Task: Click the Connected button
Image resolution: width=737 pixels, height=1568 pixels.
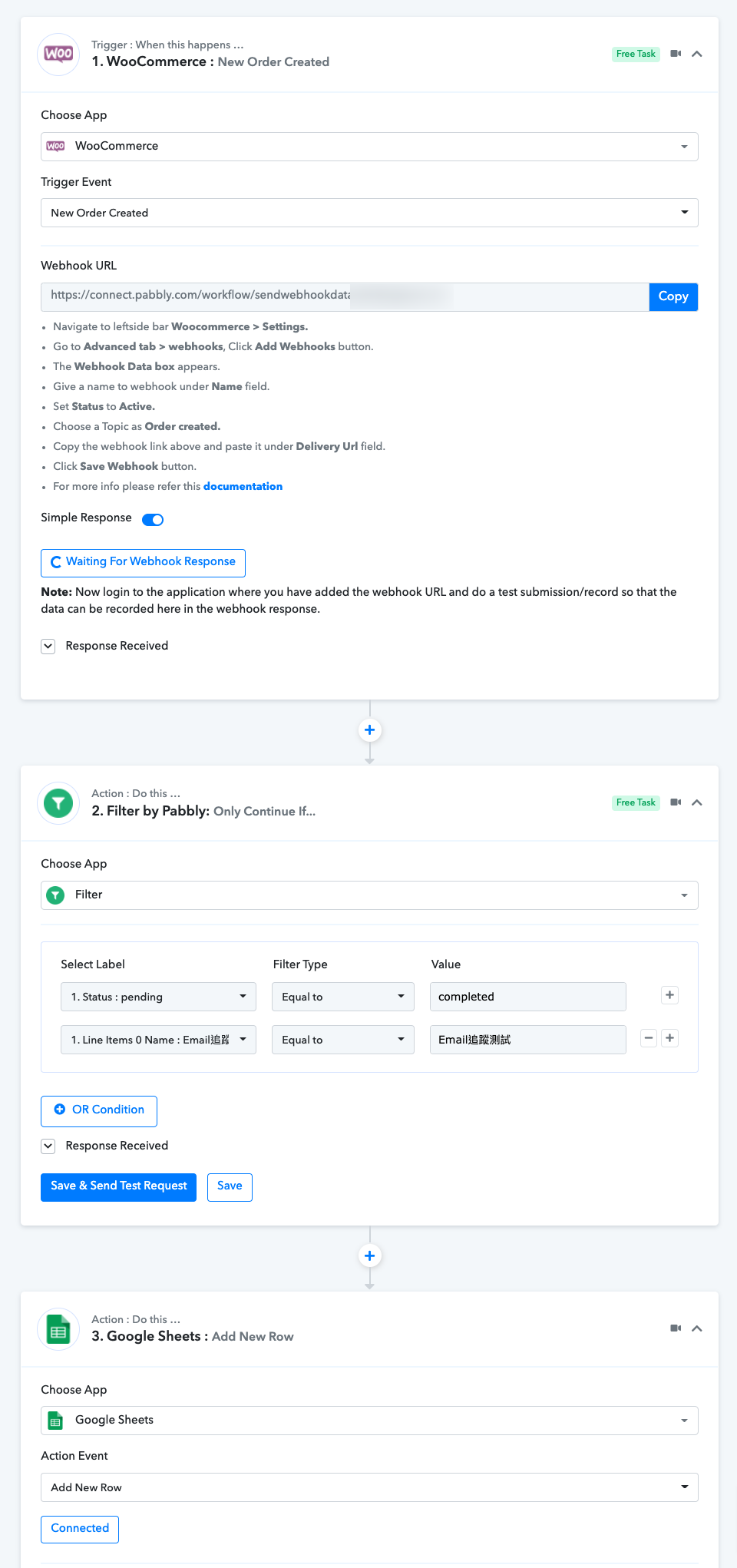Action: point(80,1529)
